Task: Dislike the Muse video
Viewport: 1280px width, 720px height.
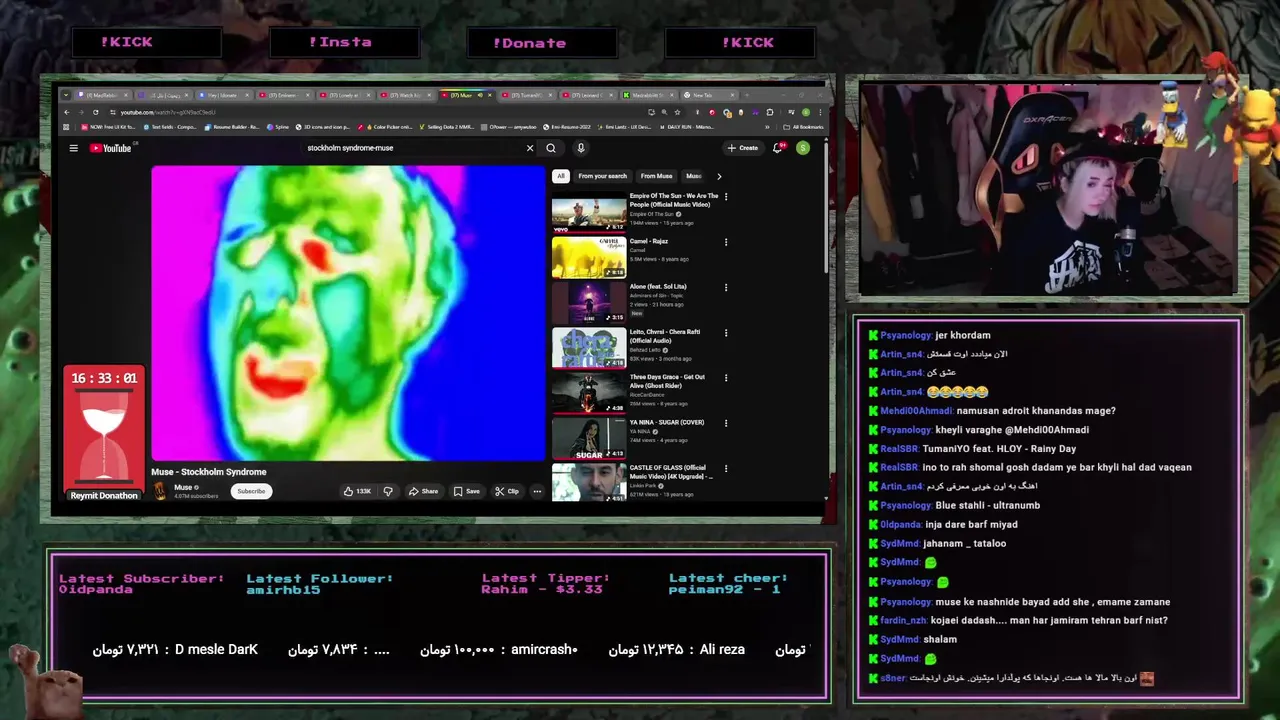Action: 388,491
